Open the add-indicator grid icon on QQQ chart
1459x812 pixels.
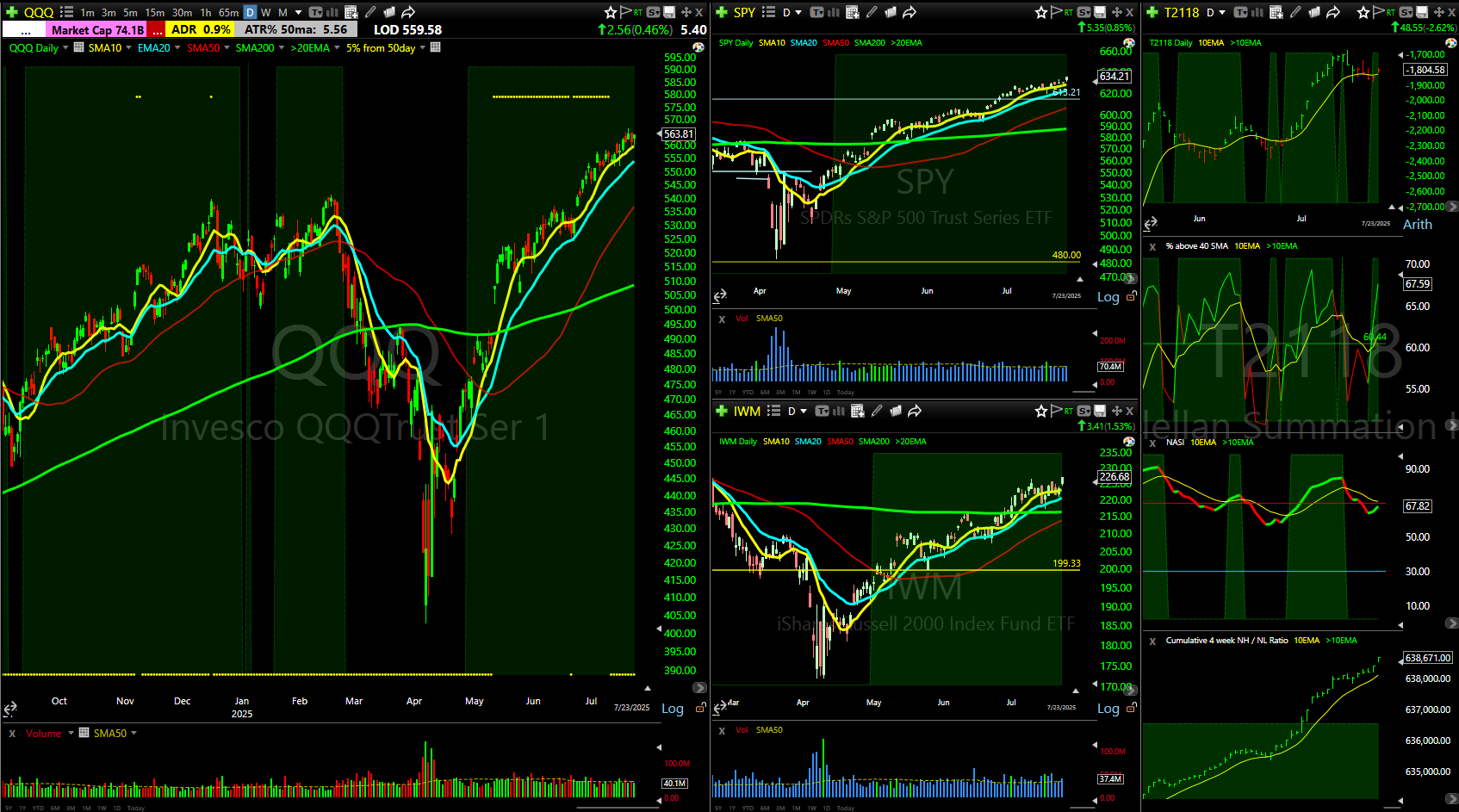coord(351,12)
